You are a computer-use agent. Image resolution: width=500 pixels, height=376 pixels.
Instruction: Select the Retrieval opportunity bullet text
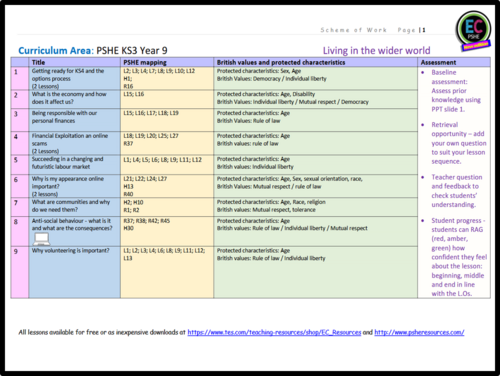tap(459, 143)
